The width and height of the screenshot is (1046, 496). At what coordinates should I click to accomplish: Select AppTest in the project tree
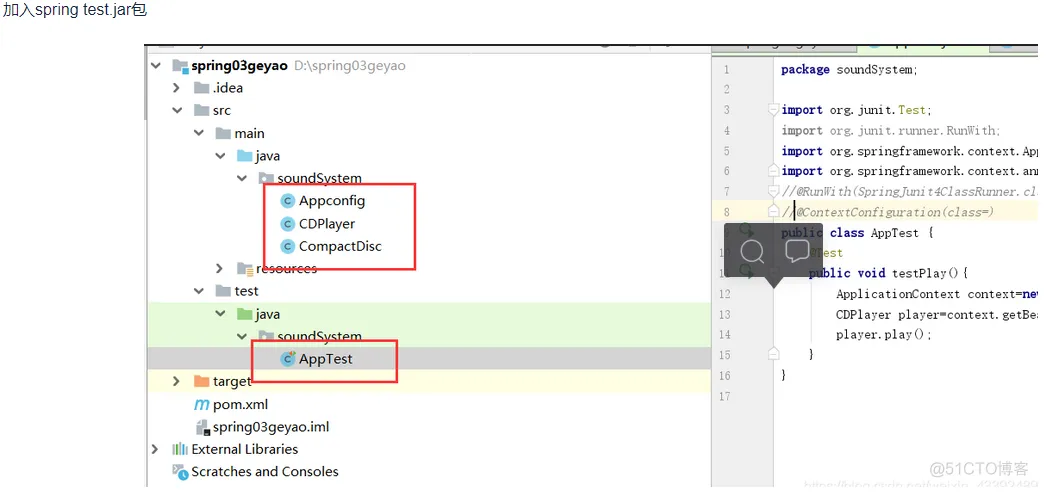[326, 359]
